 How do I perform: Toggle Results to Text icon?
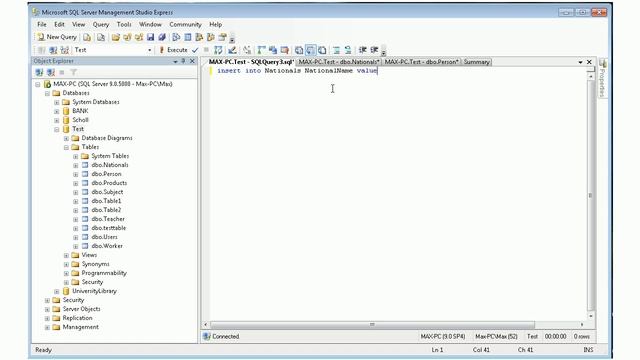pyautogui.click(x=299, y=50)
